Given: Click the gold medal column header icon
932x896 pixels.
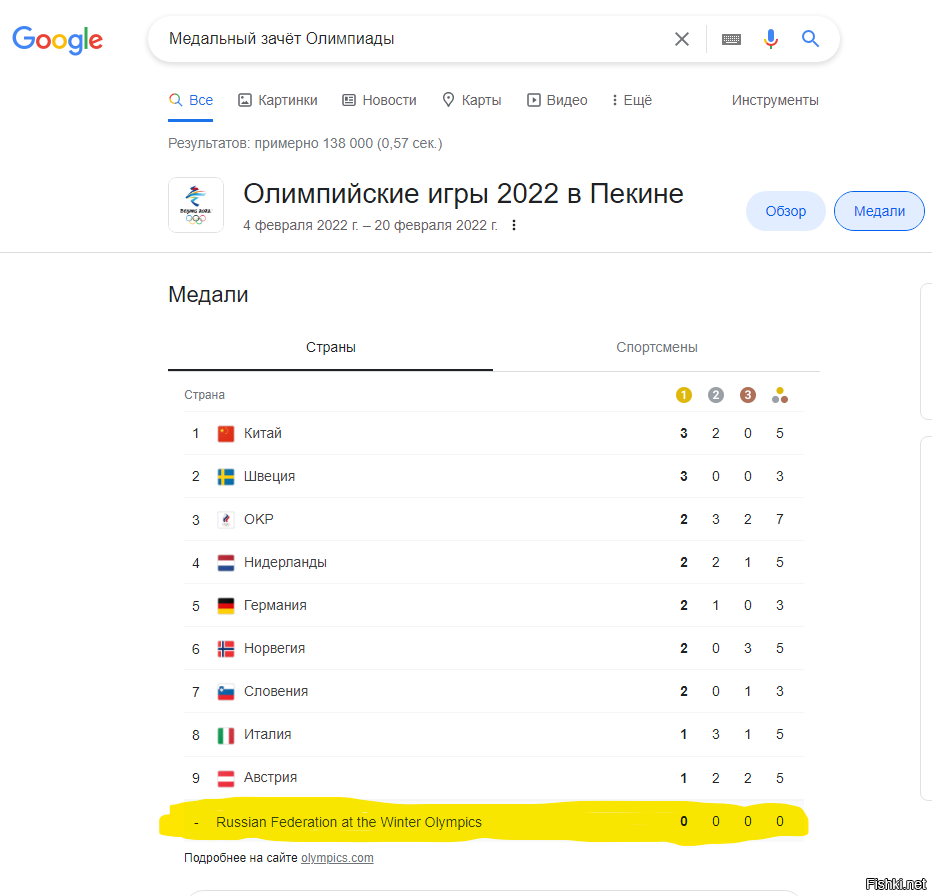Looking at the screenshot, I should coord(684,395).
